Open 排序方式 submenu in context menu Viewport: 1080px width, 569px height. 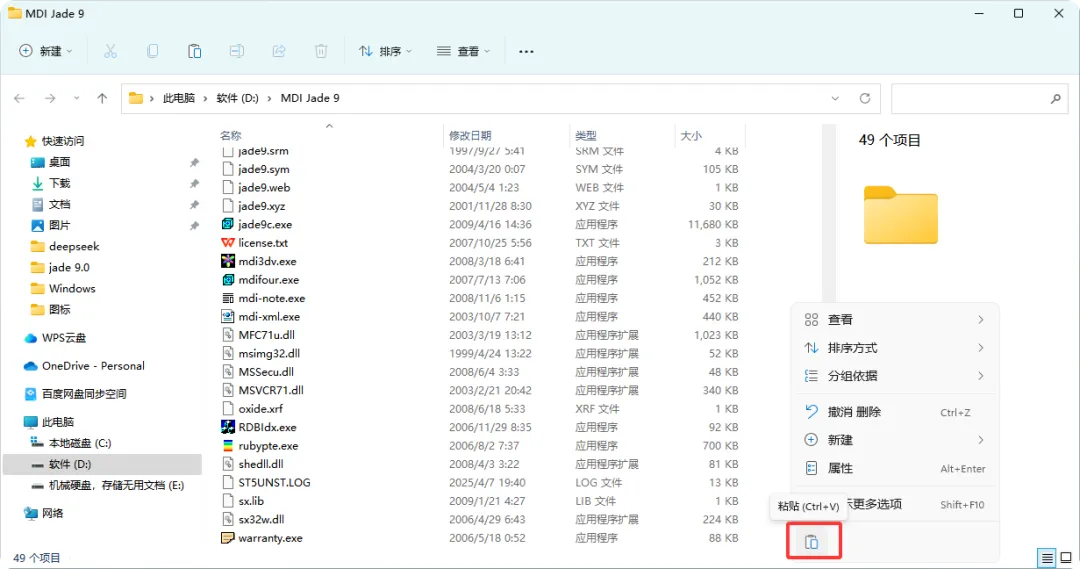pyautogui.click(x=895, y=348)
